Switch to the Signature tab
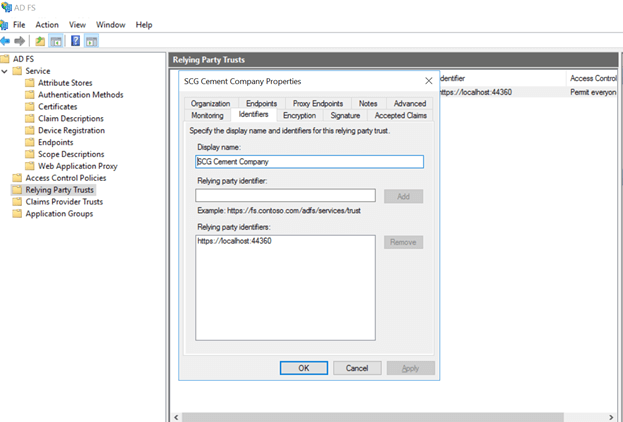 click(x=345, y=115)
